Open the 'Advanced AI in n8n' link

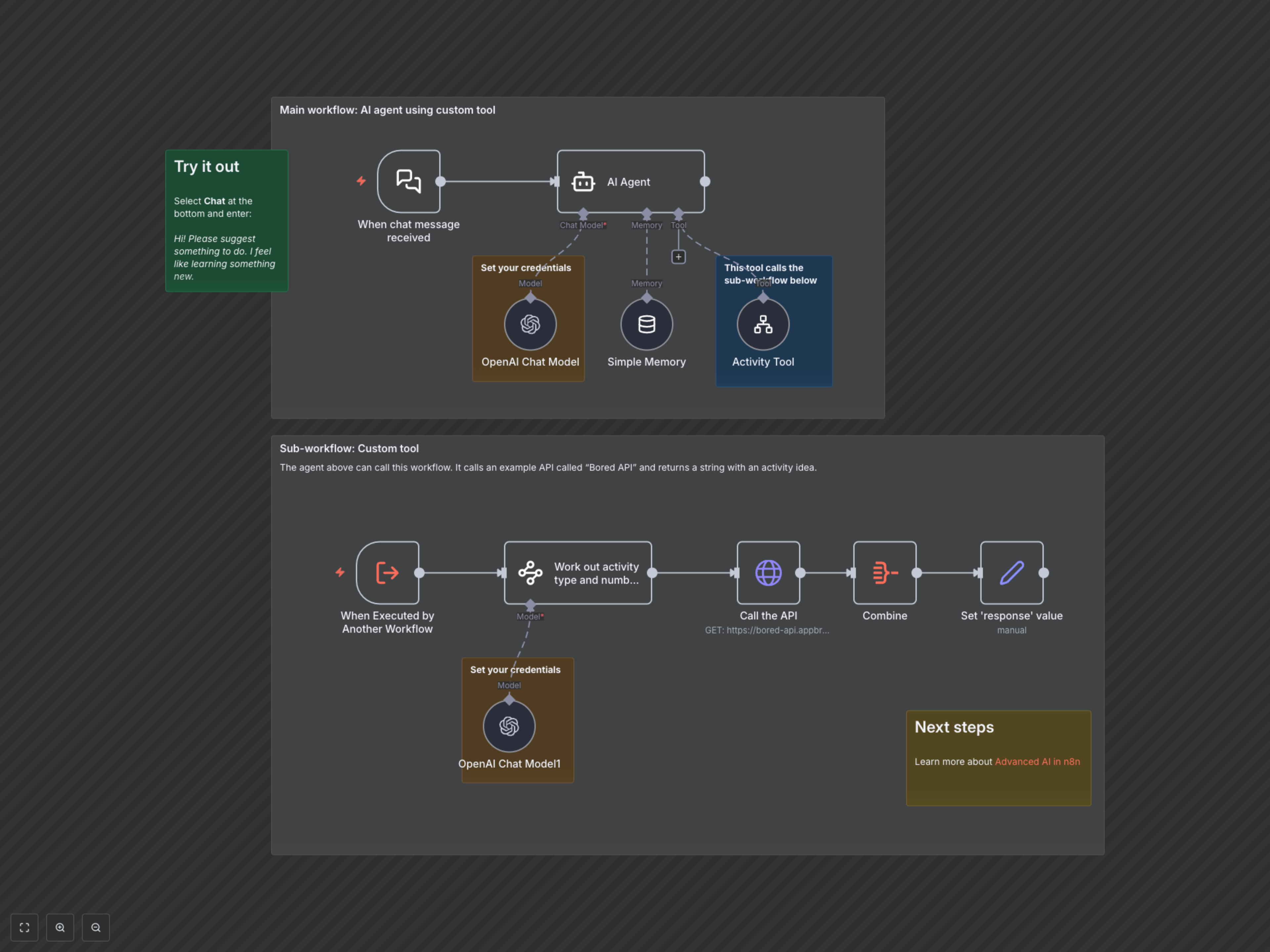pyautogui.click(x=1036, y=762)
